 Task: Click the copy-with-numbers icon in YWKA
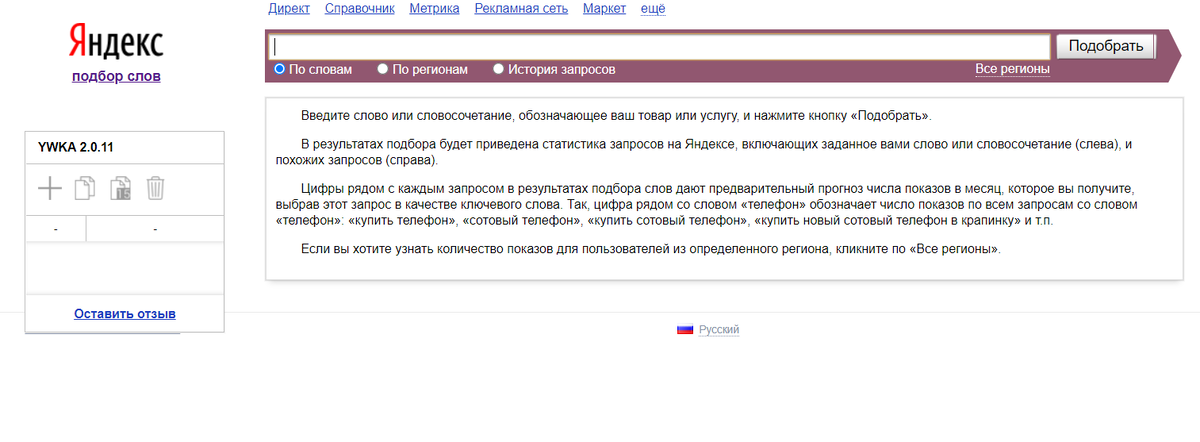(x=120, y=187)
